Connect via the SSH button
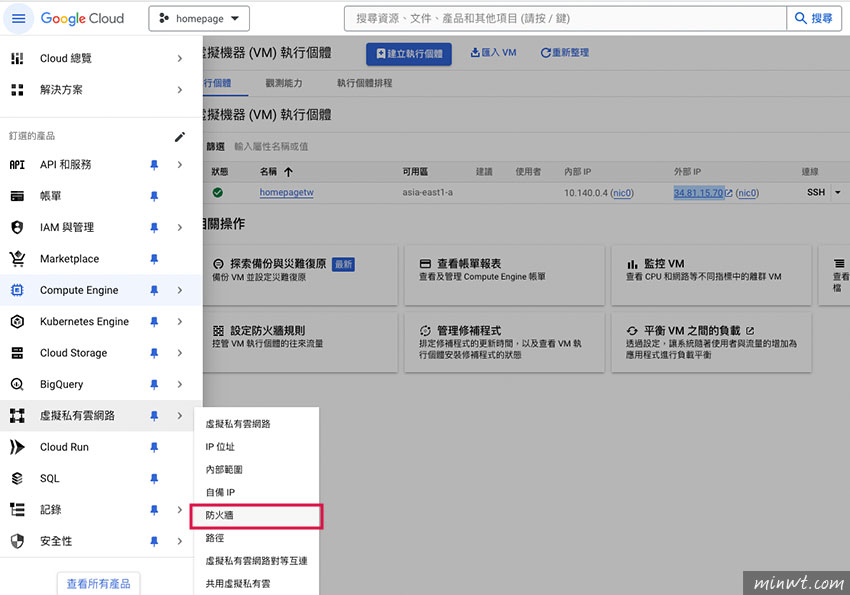850x595 pixels. 815,192
